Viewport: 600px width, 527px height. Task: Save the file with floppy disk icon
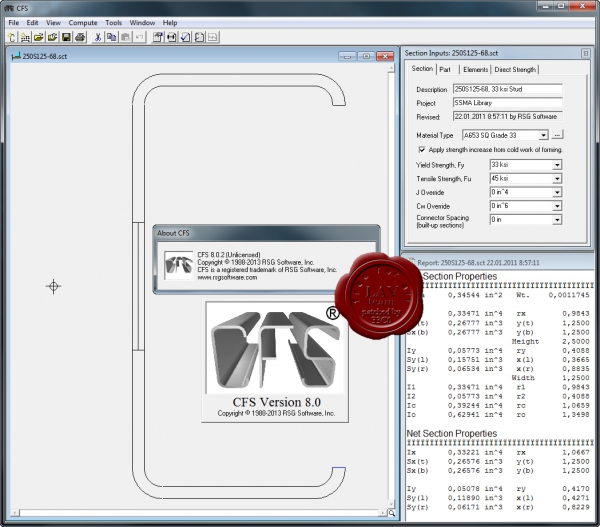pos(66,37)
